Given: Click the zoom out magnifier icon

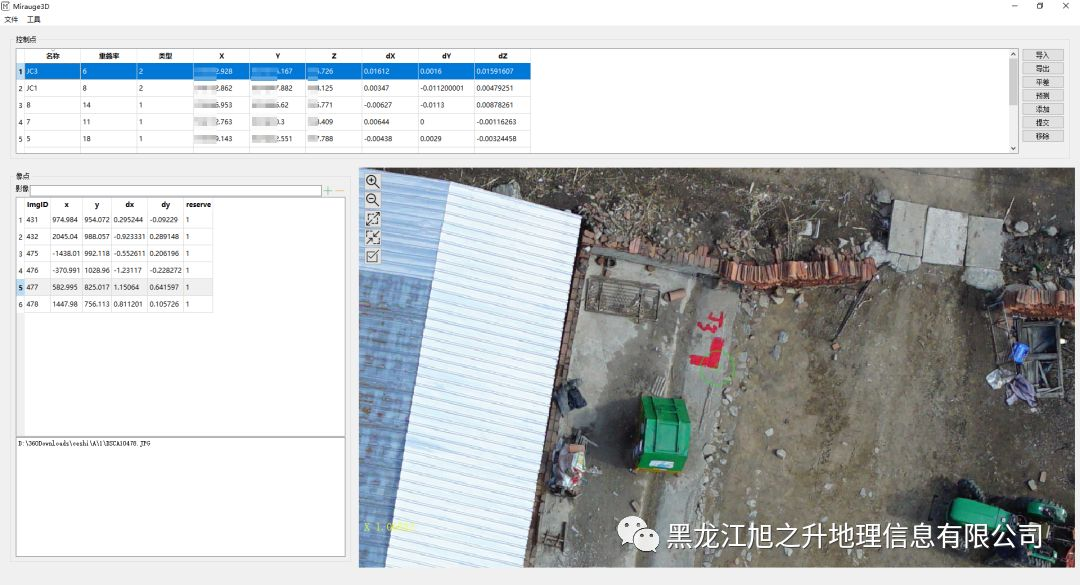Looking at the screenshot, I should [372, 200].
